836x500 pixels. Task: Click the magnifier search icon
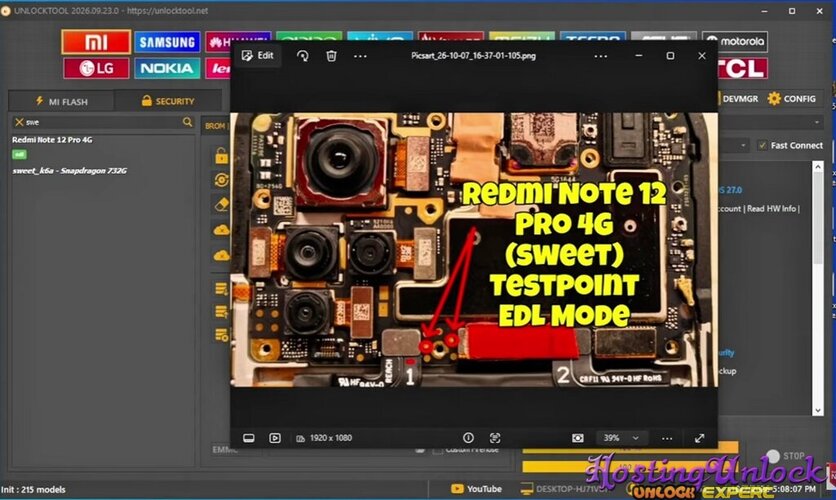point(187,122)
